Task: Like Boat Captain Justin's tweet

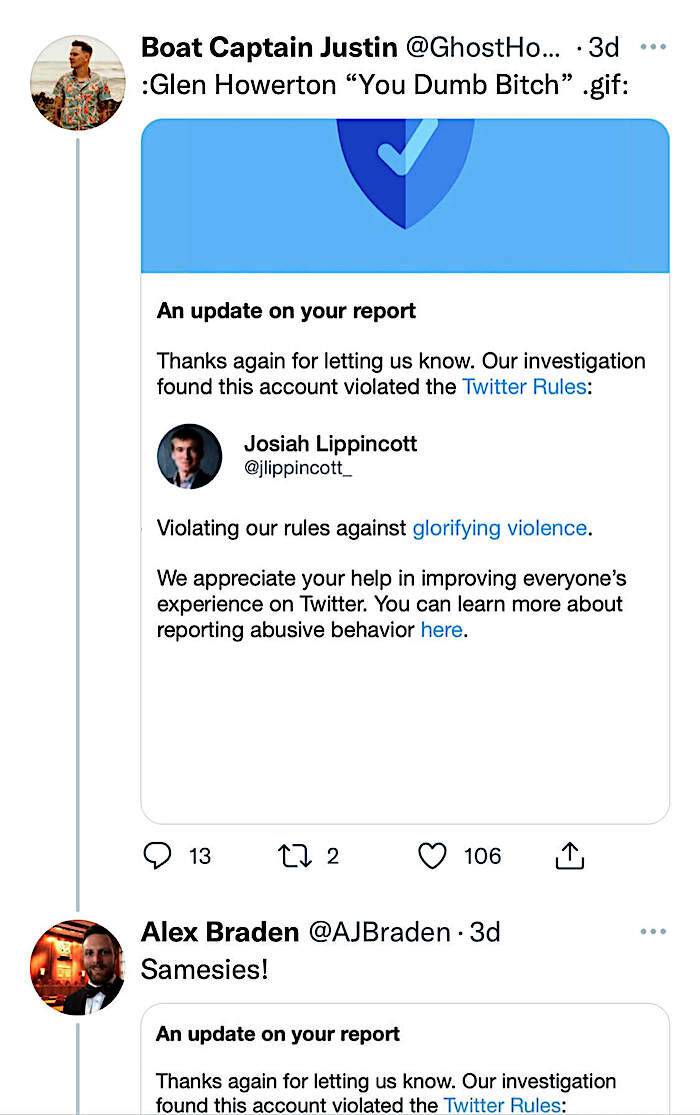Action: coord(432,855)
